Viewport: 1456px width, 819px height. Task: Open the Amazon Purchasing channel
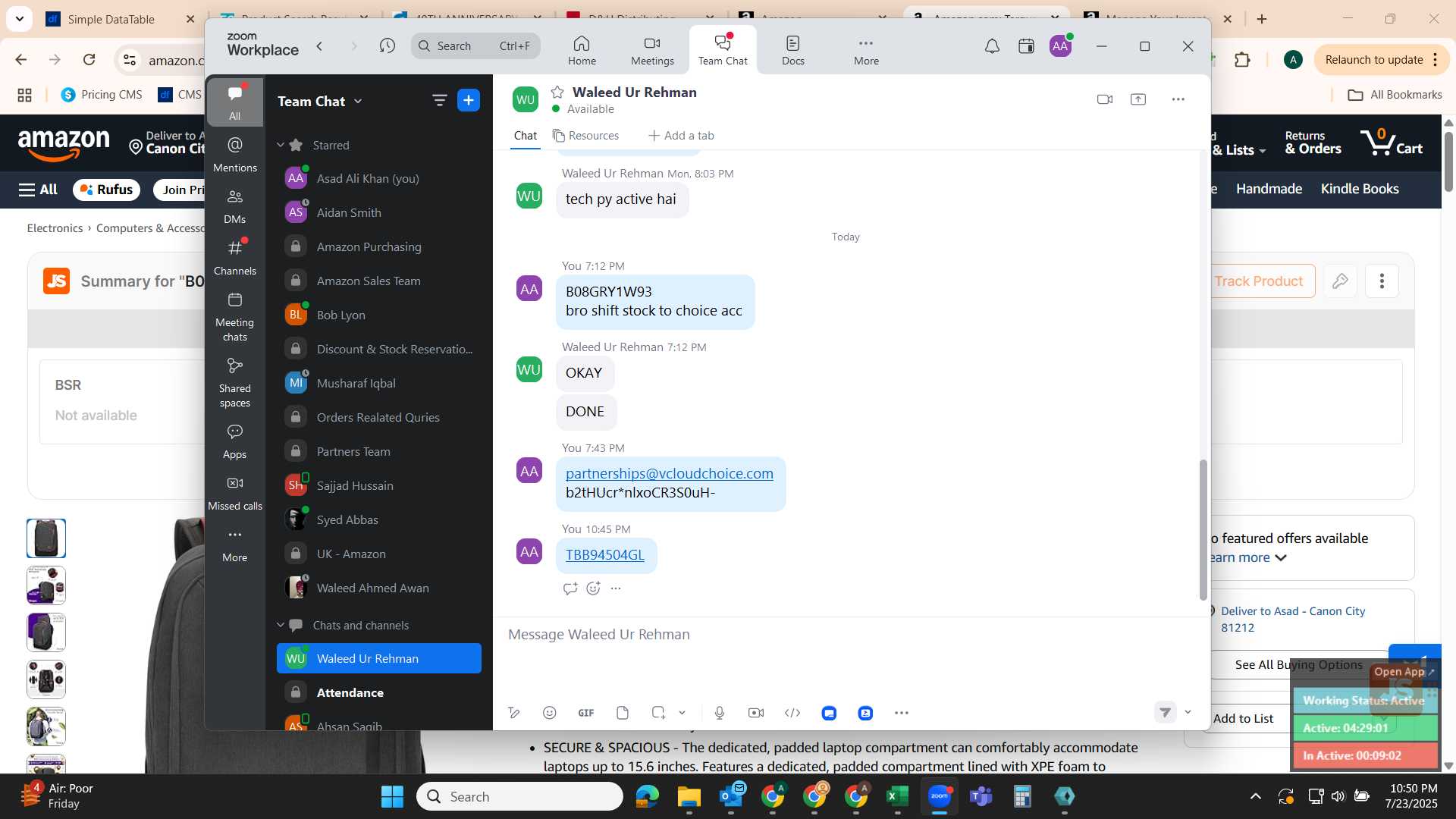[379, 246]
